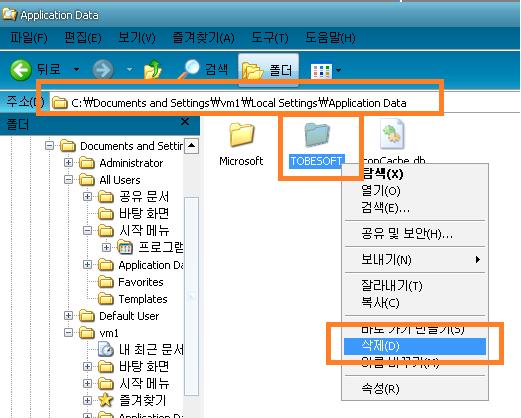
Task: Click the address bar path field
Action: click(244, 103)
